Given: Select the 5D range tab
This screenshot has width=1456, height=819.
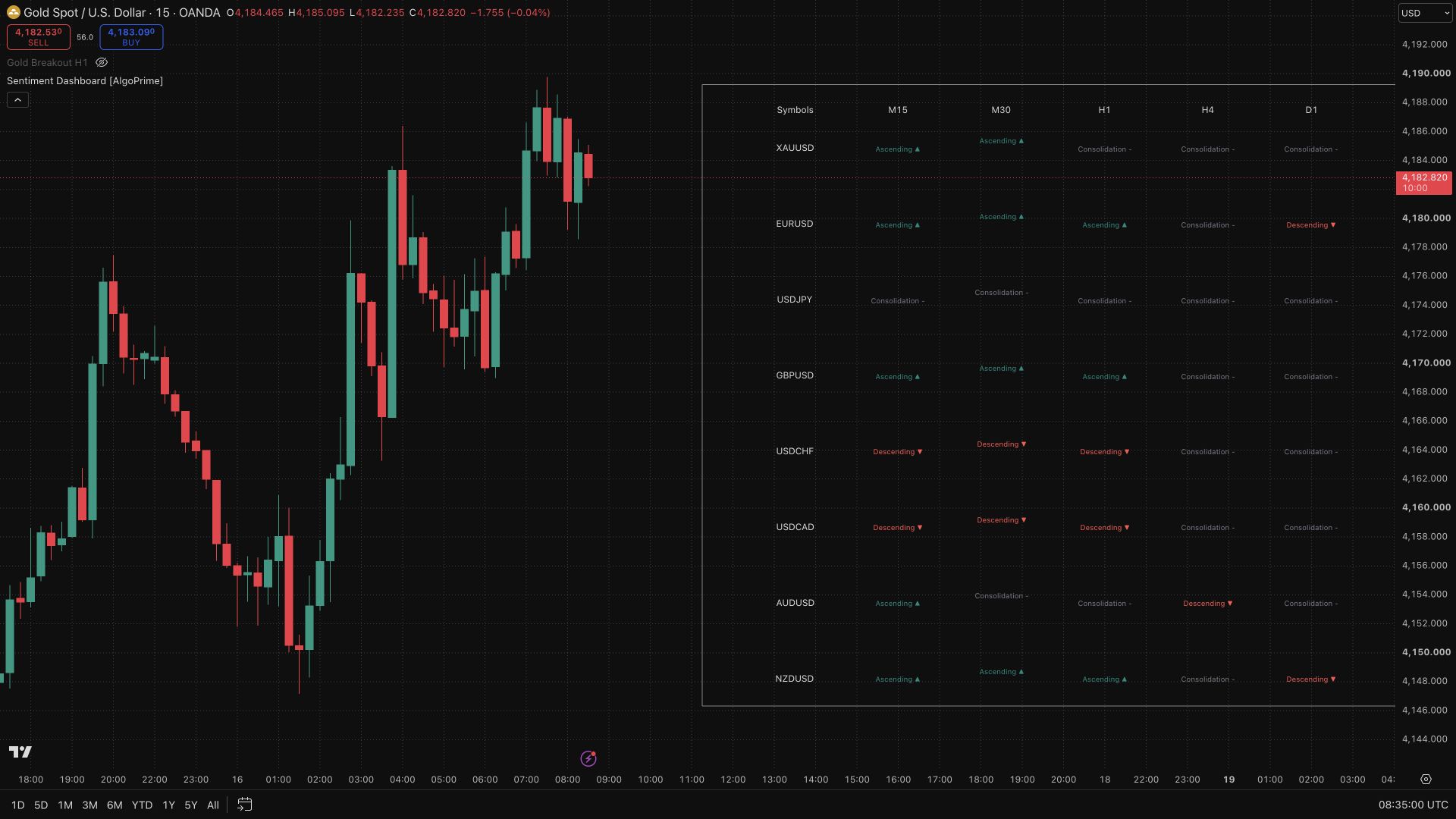Looking at the screenshot, I should [x=41, y=805].
